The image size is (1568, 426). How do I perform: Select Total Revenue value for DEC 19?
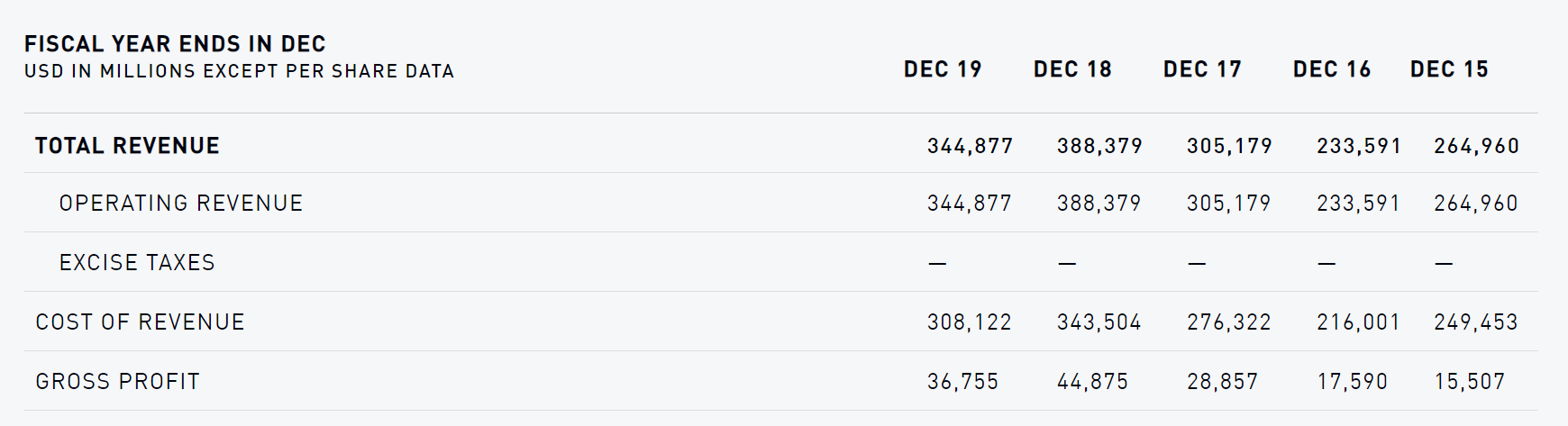click(x=970, y=146)
